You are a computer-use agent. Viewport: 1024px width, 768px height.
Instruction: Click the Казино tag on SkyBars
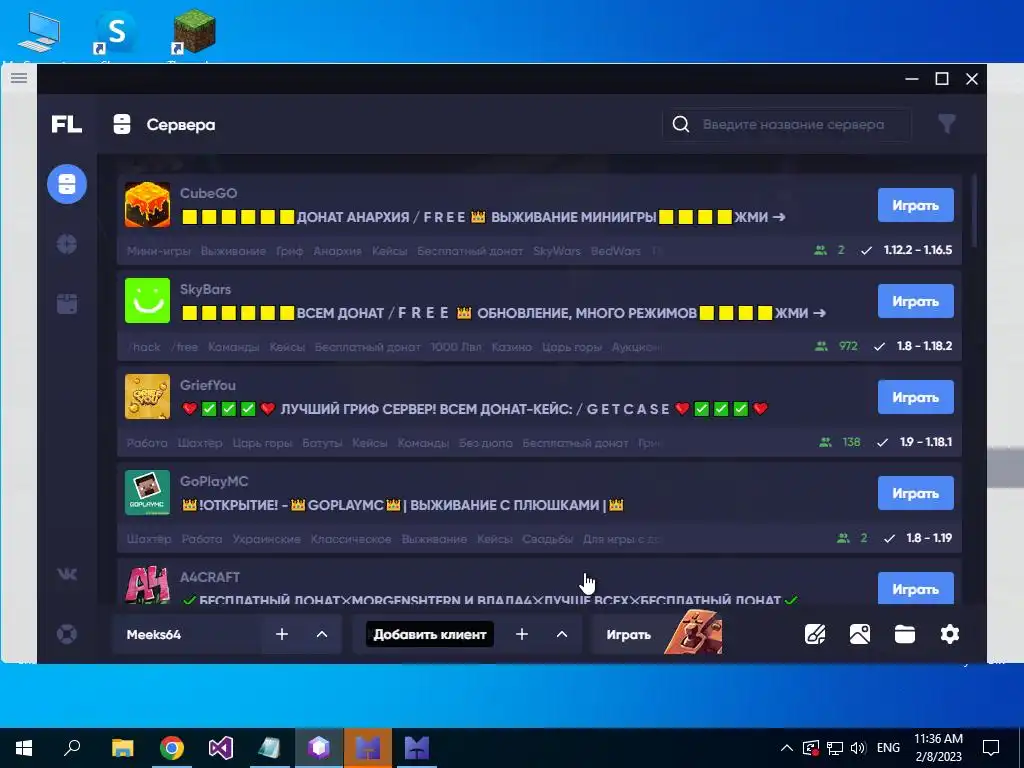[x=511, y=347]
